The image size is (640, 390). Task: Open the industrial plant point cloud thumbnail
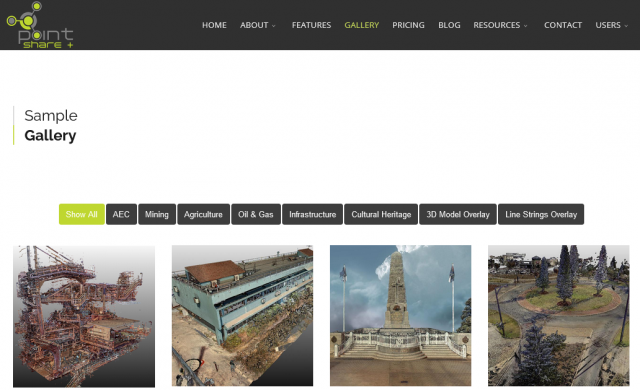point(84,316)
